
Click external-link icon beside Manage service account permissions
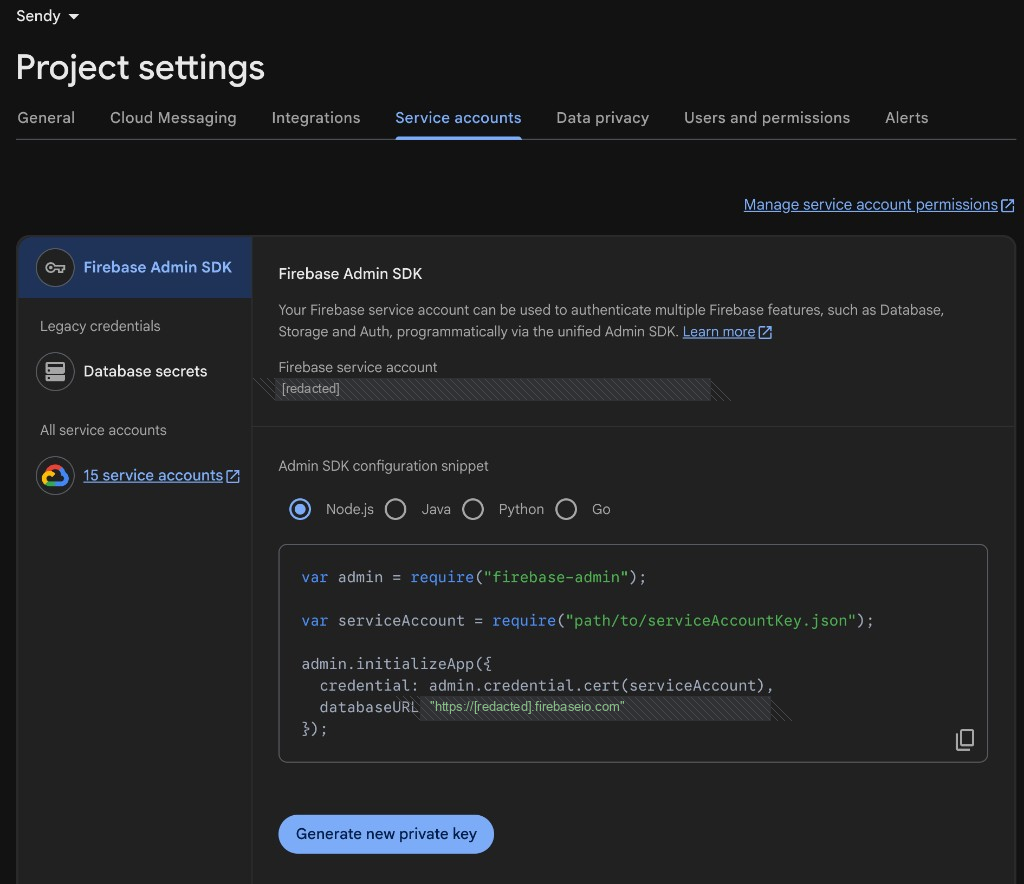point(1008,205)
